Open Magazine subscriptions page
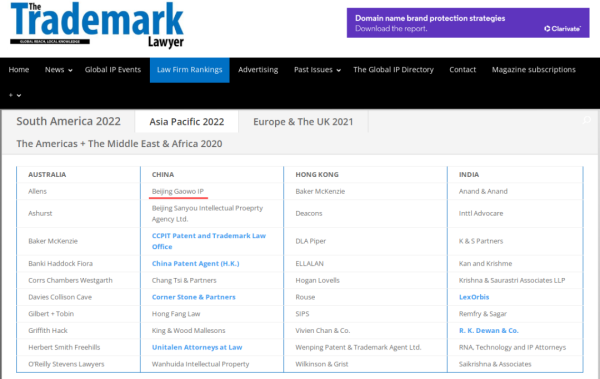Image resolution: width=600 pixels, height=379 pixels. 534,70
